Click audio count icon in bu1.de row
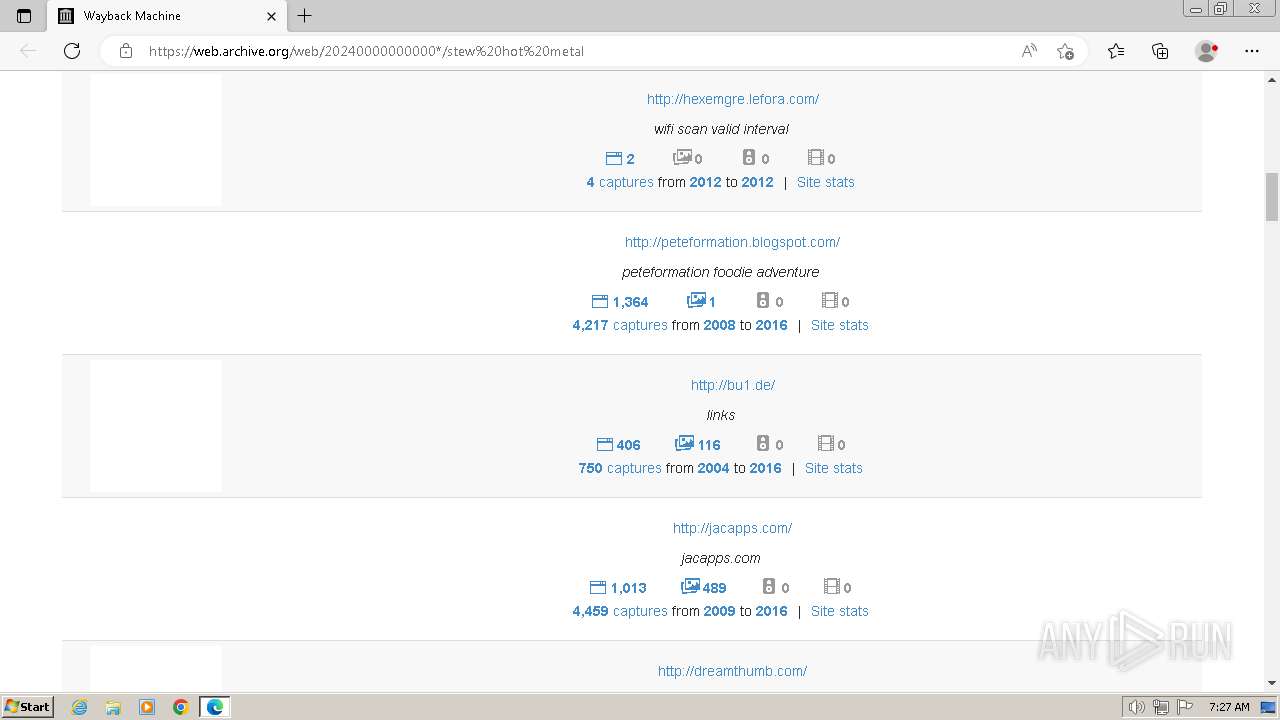 pos(763,443)
